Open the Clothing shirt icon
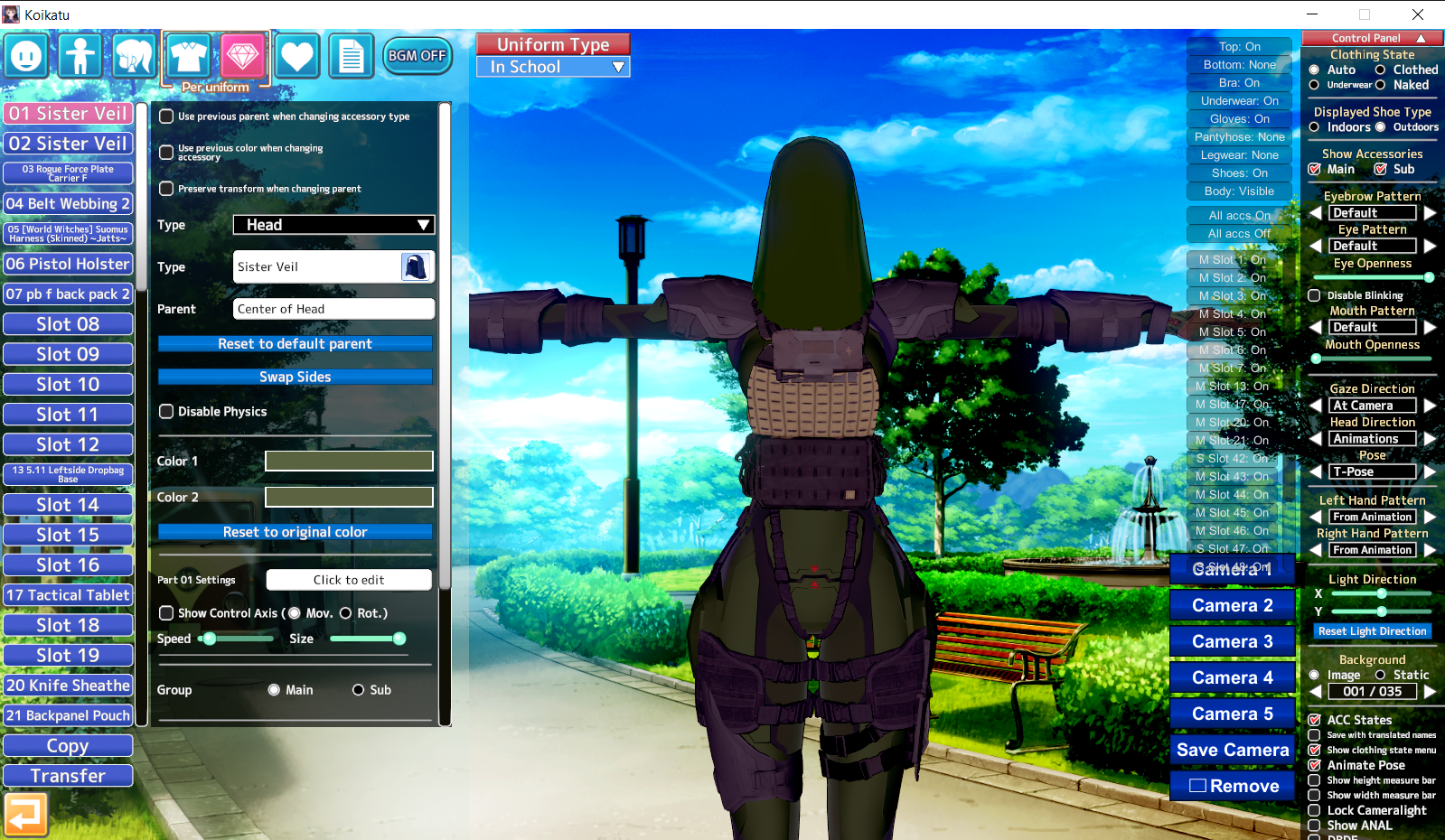Viewport: 1445px width, 840px height. (x=188, y=56)
